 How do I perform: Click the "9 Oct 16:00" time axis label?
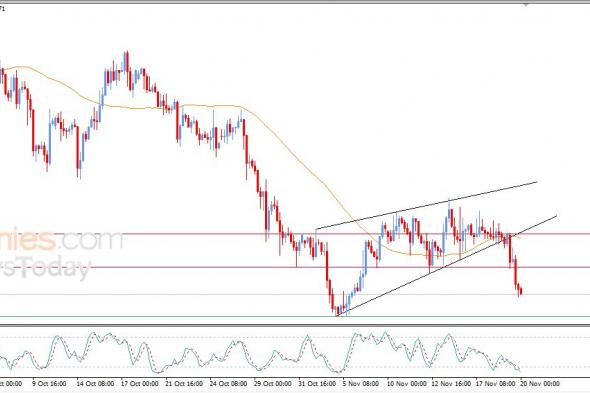(x=49, y=384)
